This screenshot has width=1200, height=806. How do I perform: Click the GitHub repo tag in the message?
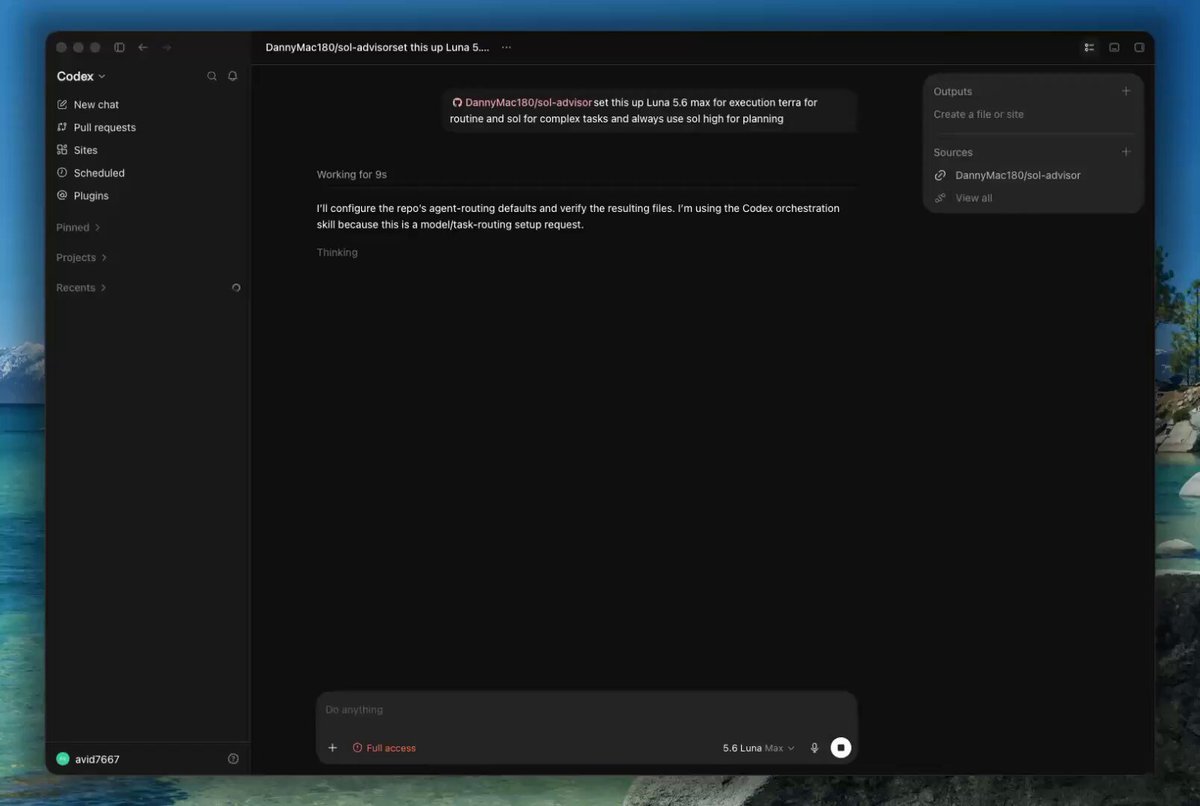[x=522, y=102]
